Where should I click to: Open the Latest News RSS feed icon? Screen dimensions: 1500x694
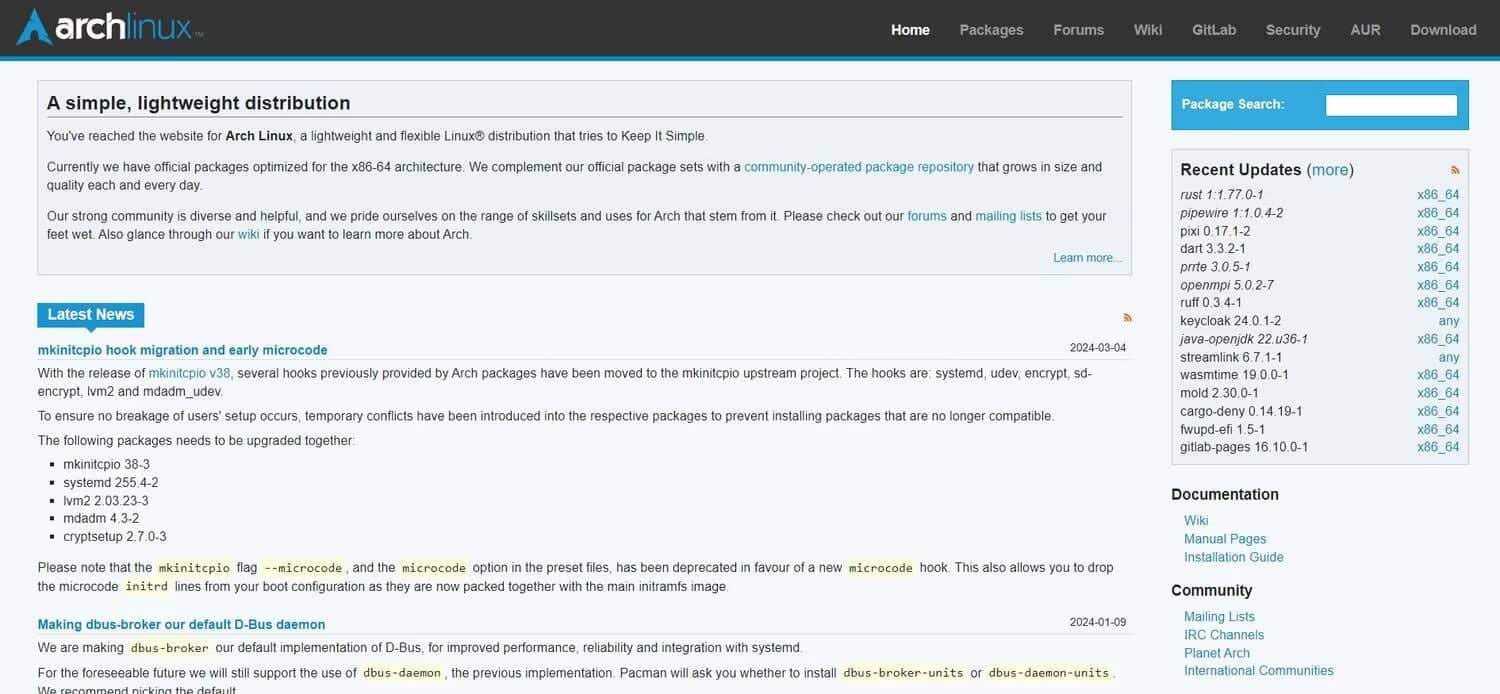(x=1127, y=317)
